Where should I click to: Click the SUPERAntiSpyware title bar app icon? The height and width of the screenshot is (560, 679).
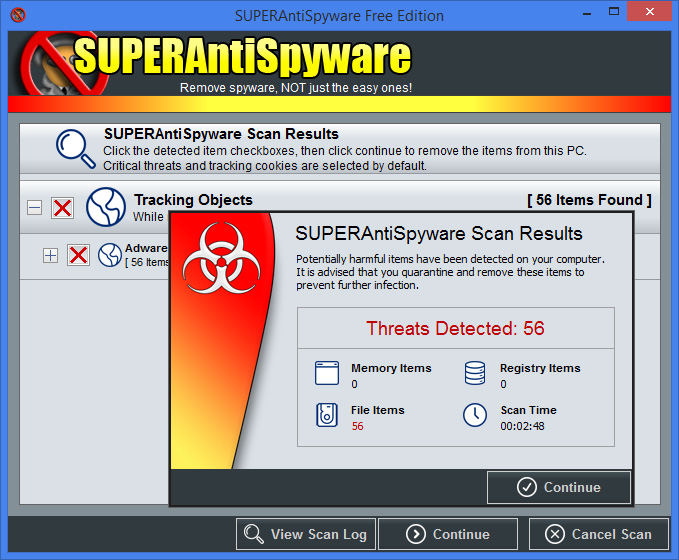[x=18, y=15]
